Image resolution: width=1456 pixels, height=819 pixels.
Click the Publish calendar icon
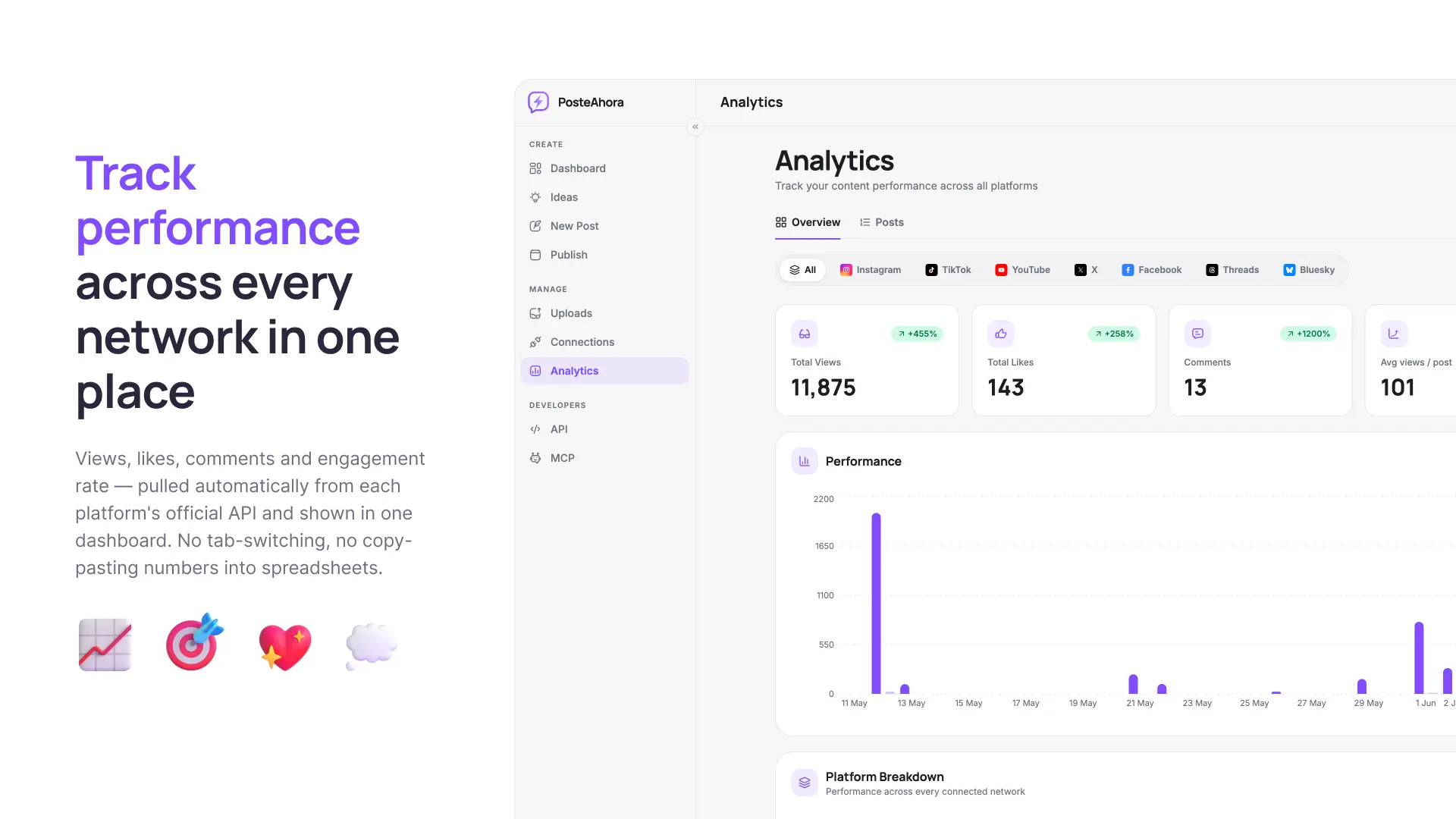coord(535,255)
